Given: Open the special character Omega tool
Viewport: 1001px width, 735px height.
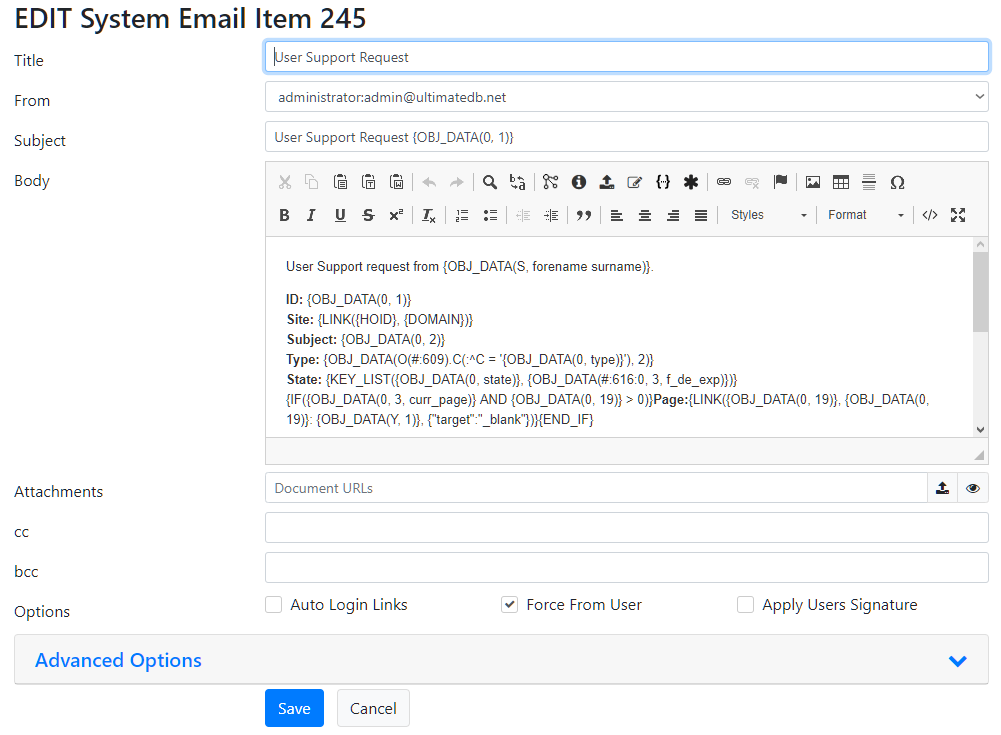Looking at the screenshot, I should pyautogui.click(x=897, y=182).
